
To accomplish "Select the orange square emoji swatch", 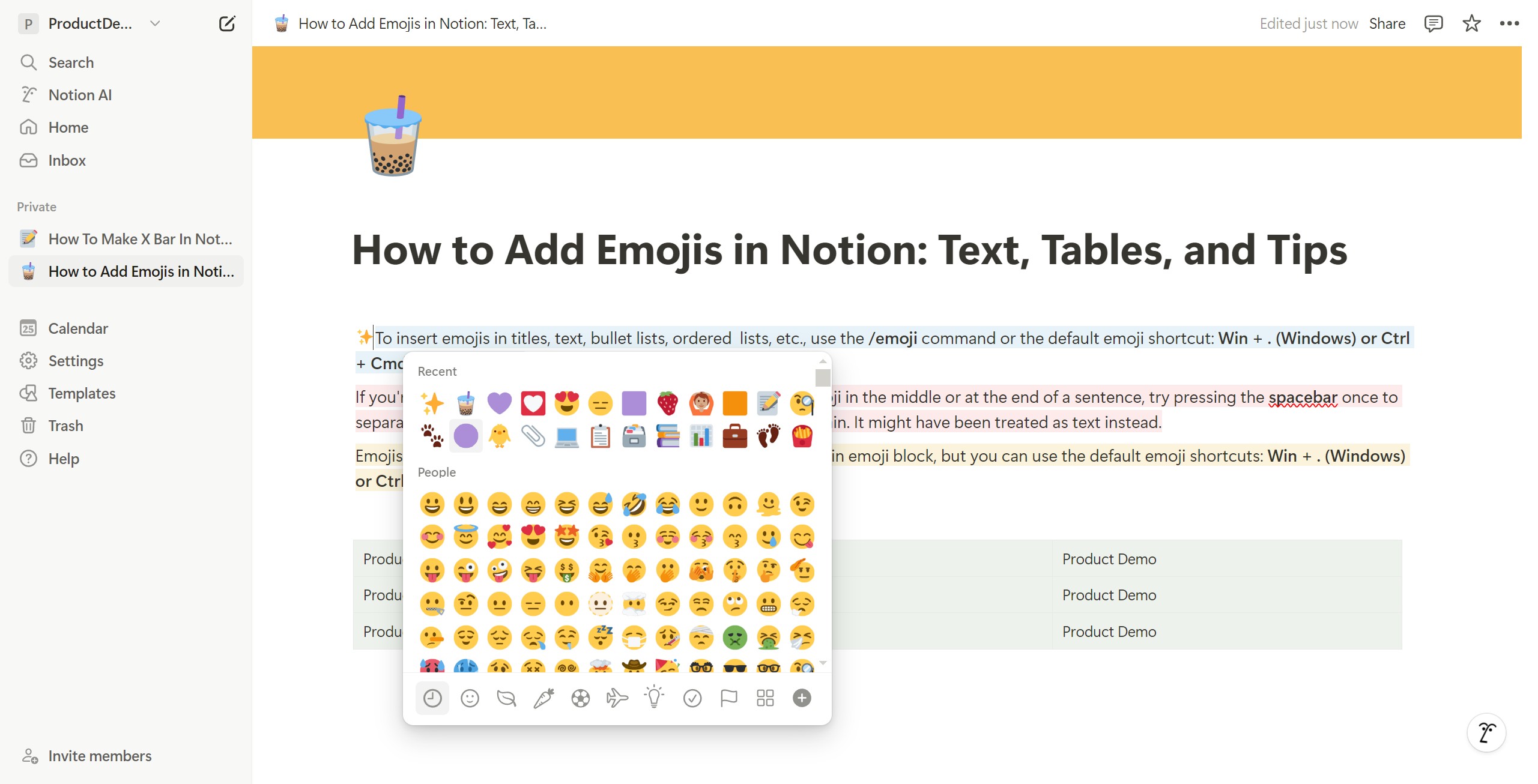I will pos(734,403).
